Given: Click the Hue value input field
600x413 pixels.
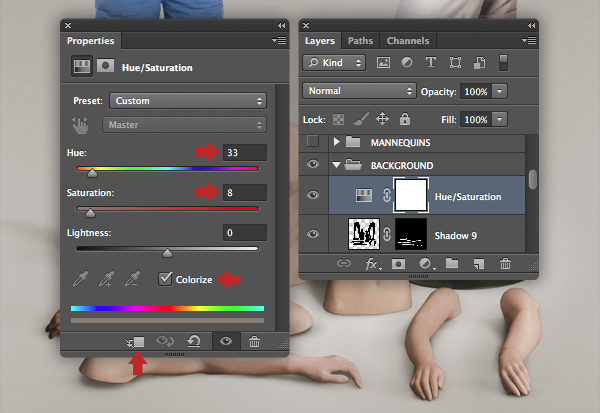Looking at the screenshot, I should 245,153.
